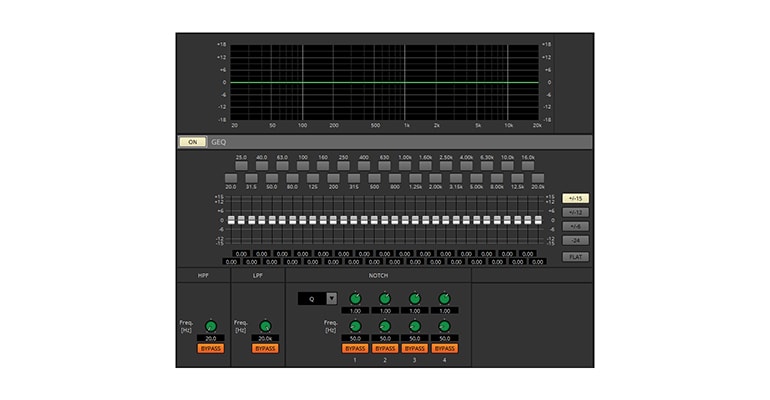Select the notch 4 Q knob
770x400 pixels.
[x=444, y=298]
